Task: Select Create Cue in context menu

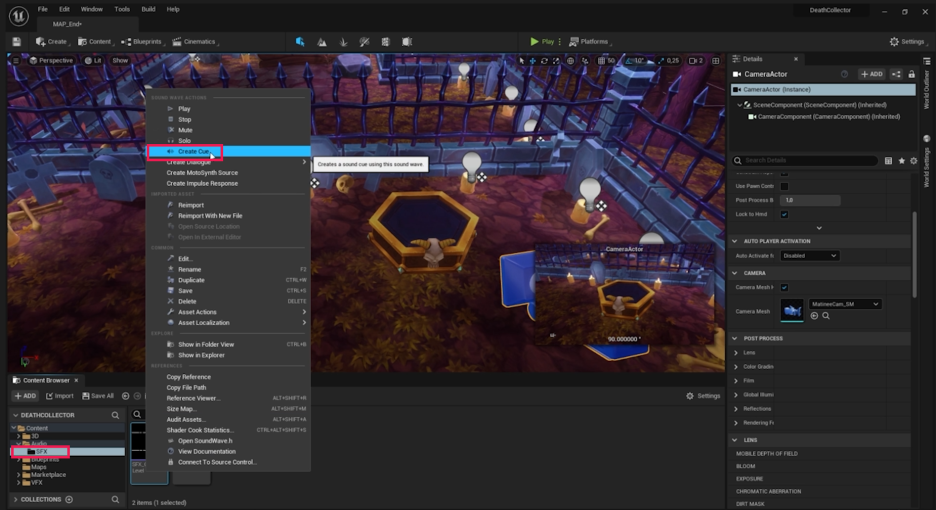Action: (229, 152)
